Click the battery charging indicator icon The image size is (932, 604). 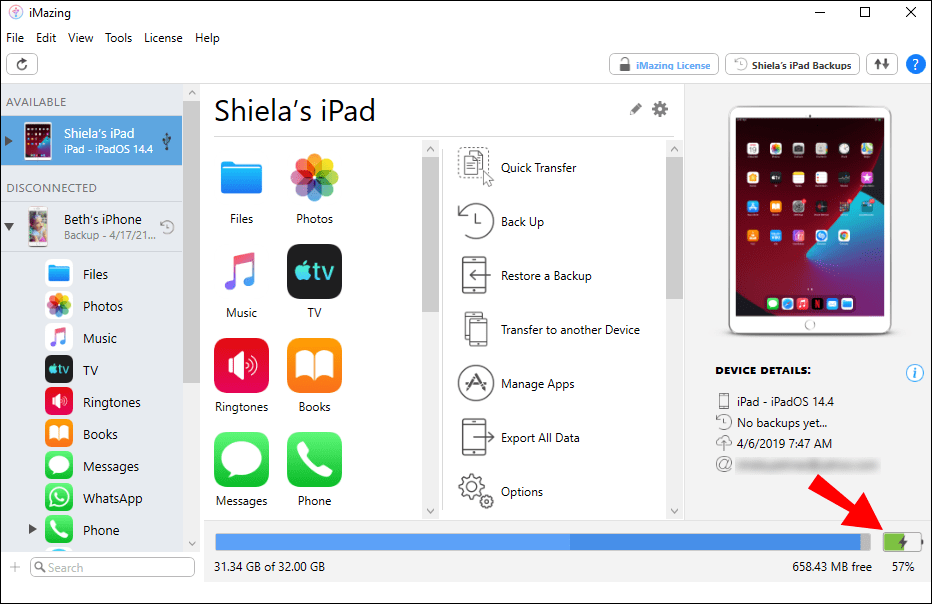click(902, 542)
